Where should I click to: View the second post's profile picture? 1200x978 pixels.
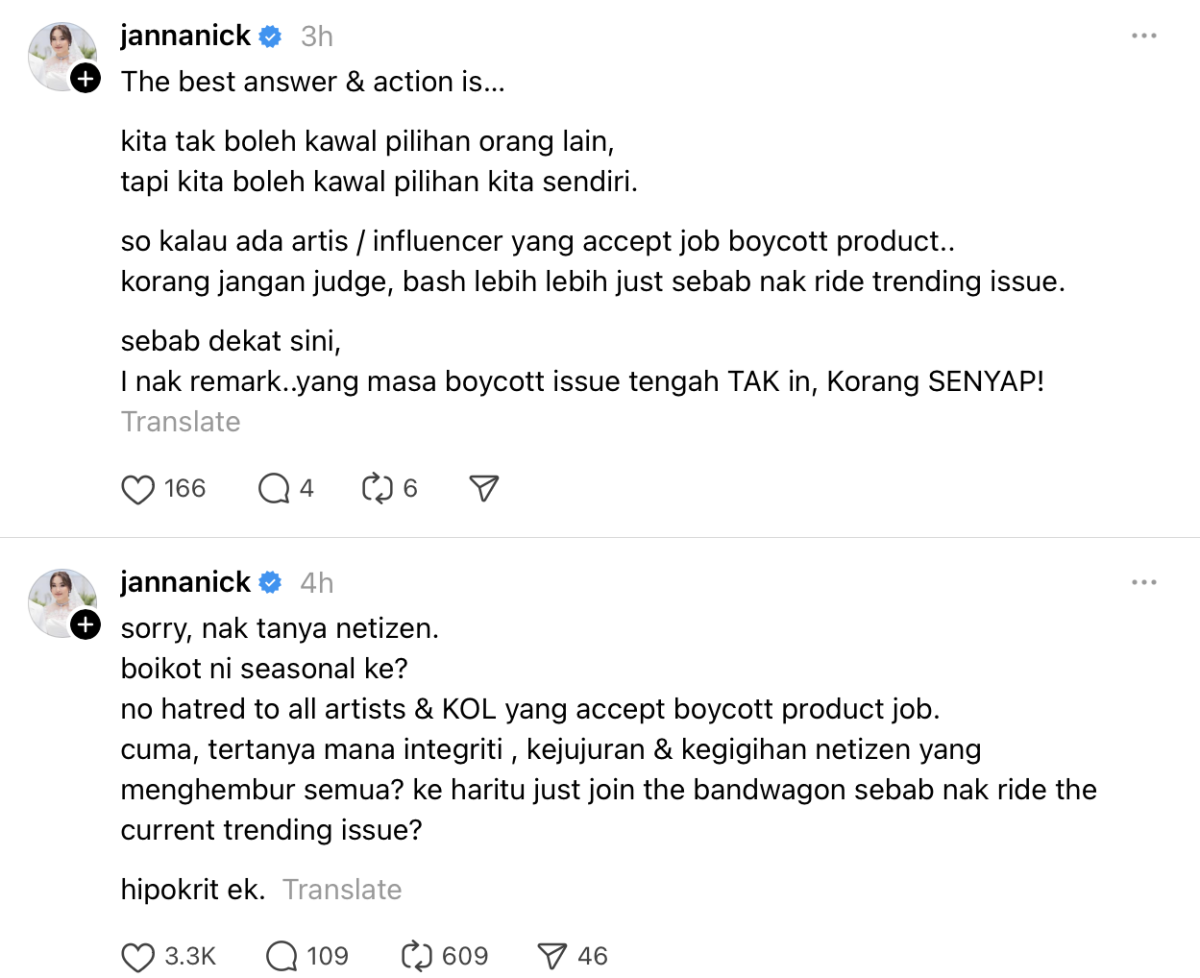(60, 600)
